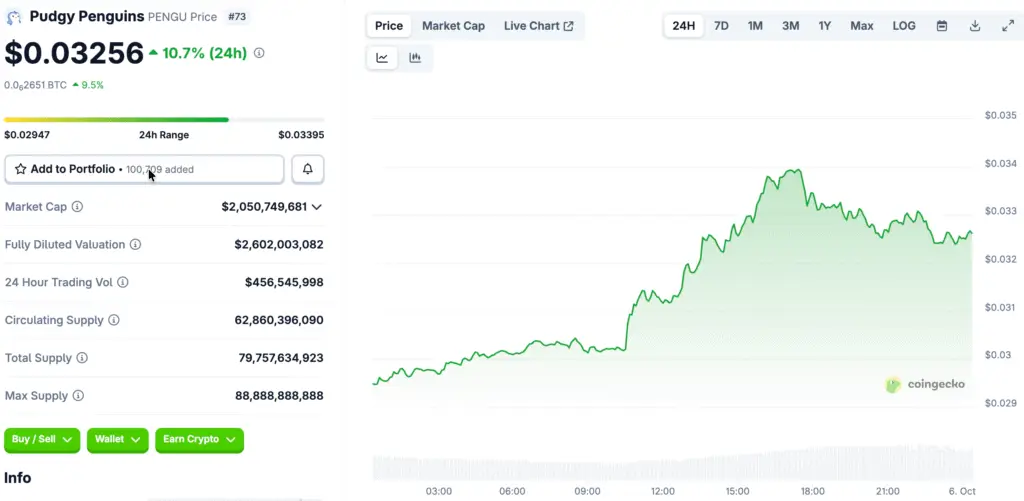Viewport: 1024px width, 501px height.
Task: Click the bottom chart volume navigator strip
Action: point(672,466)
